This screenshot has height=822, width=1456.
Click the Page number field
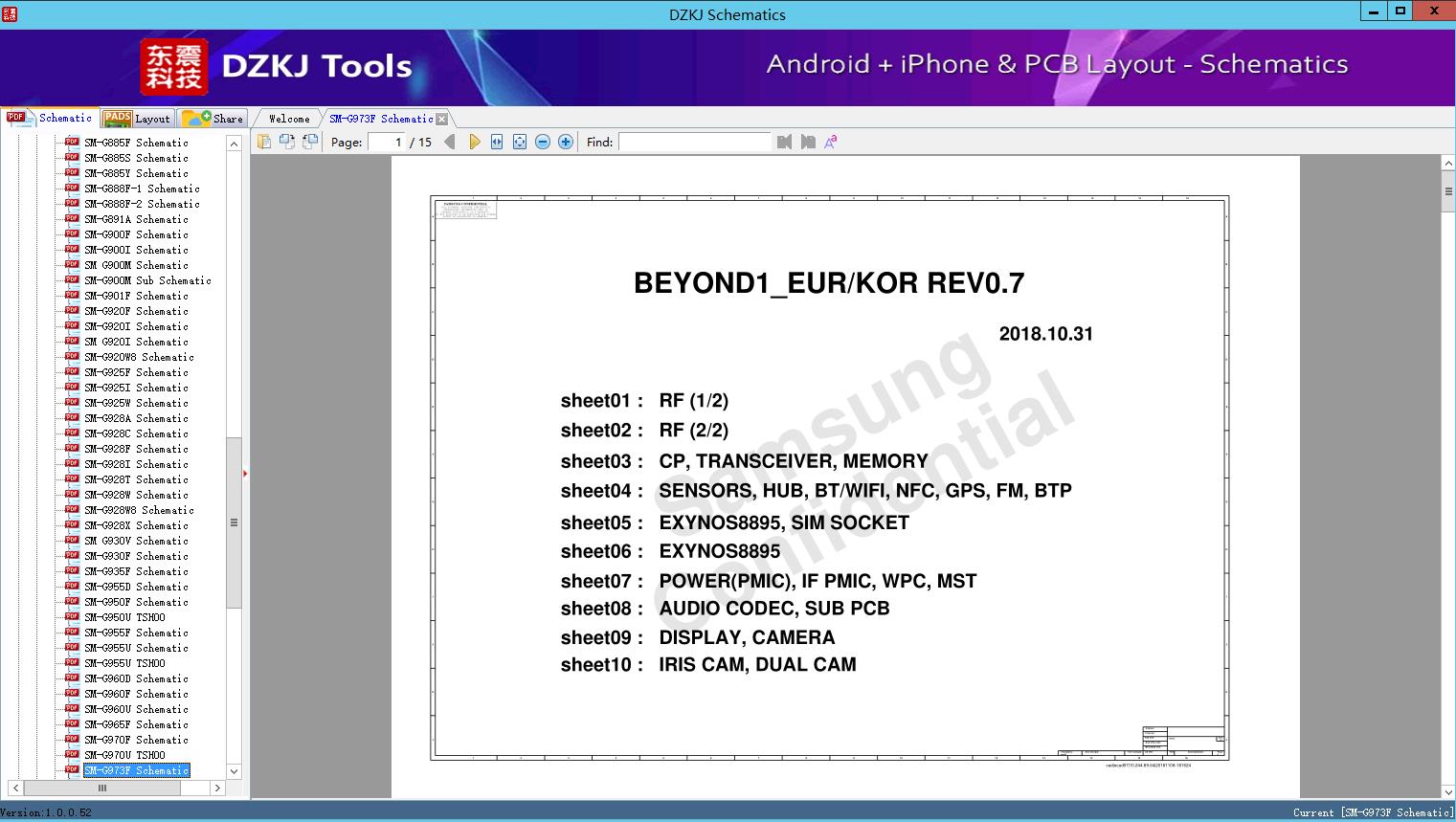coord(387,142)
